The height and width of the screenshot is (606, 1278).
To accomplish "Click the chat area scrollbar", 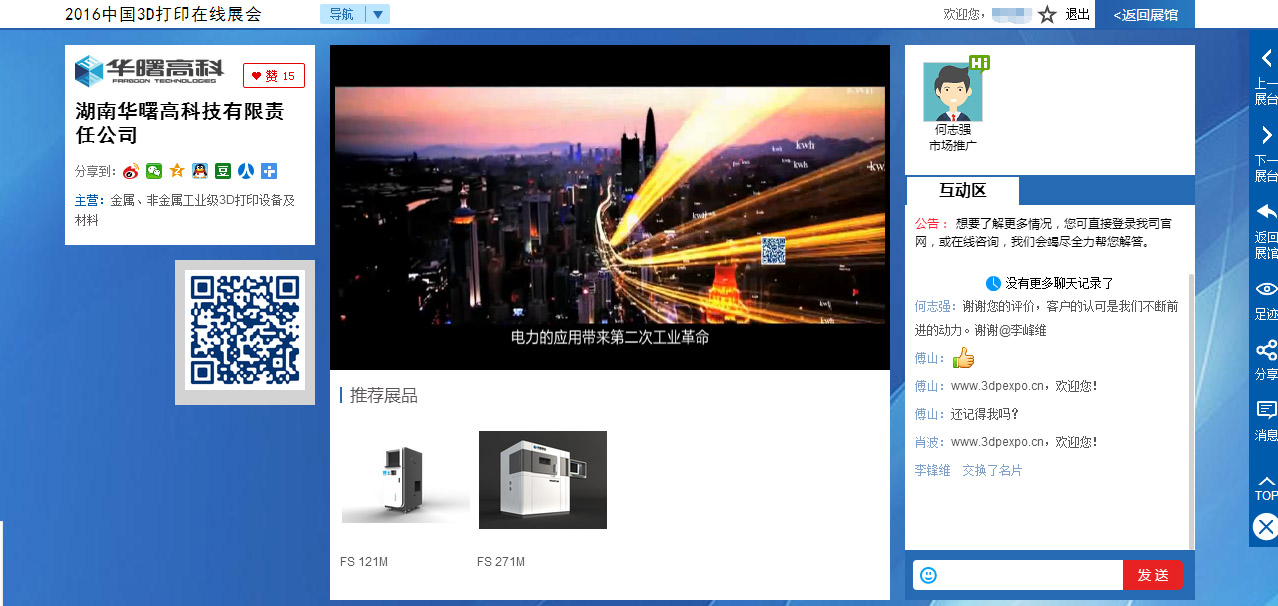I will click(1190, 400).
